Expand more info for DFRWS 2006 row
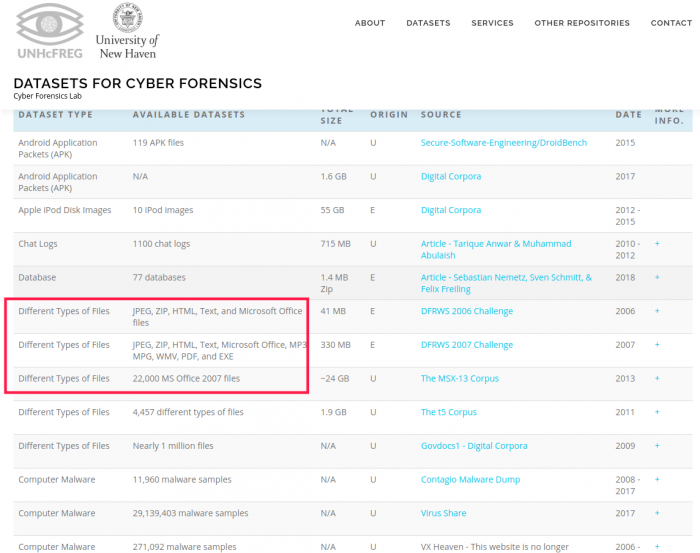This screenshot has width=700, height=553. click(657, 310)
